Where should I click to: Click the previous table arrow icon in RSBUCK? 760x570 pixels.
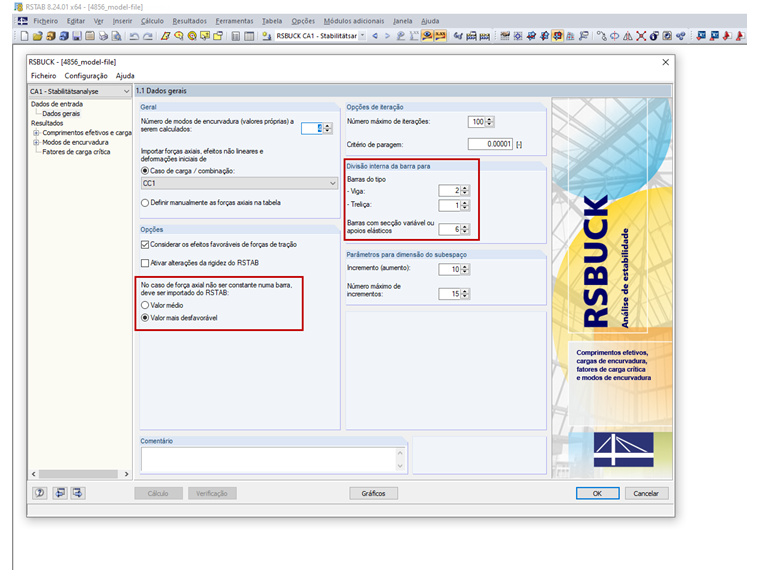pos(59,493)
